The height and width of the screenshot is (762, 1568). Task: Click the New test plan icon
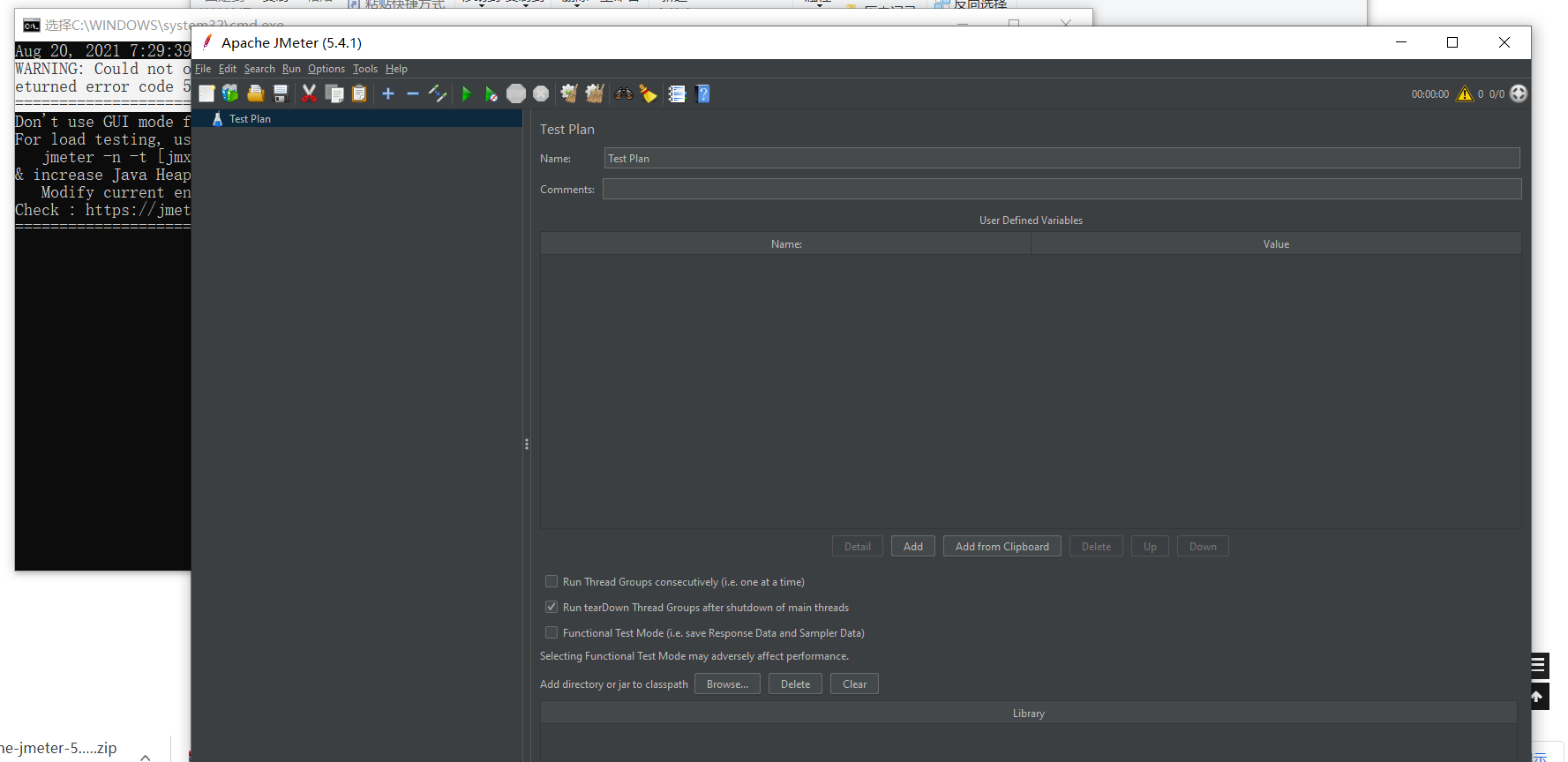click(x=206, y=93)
